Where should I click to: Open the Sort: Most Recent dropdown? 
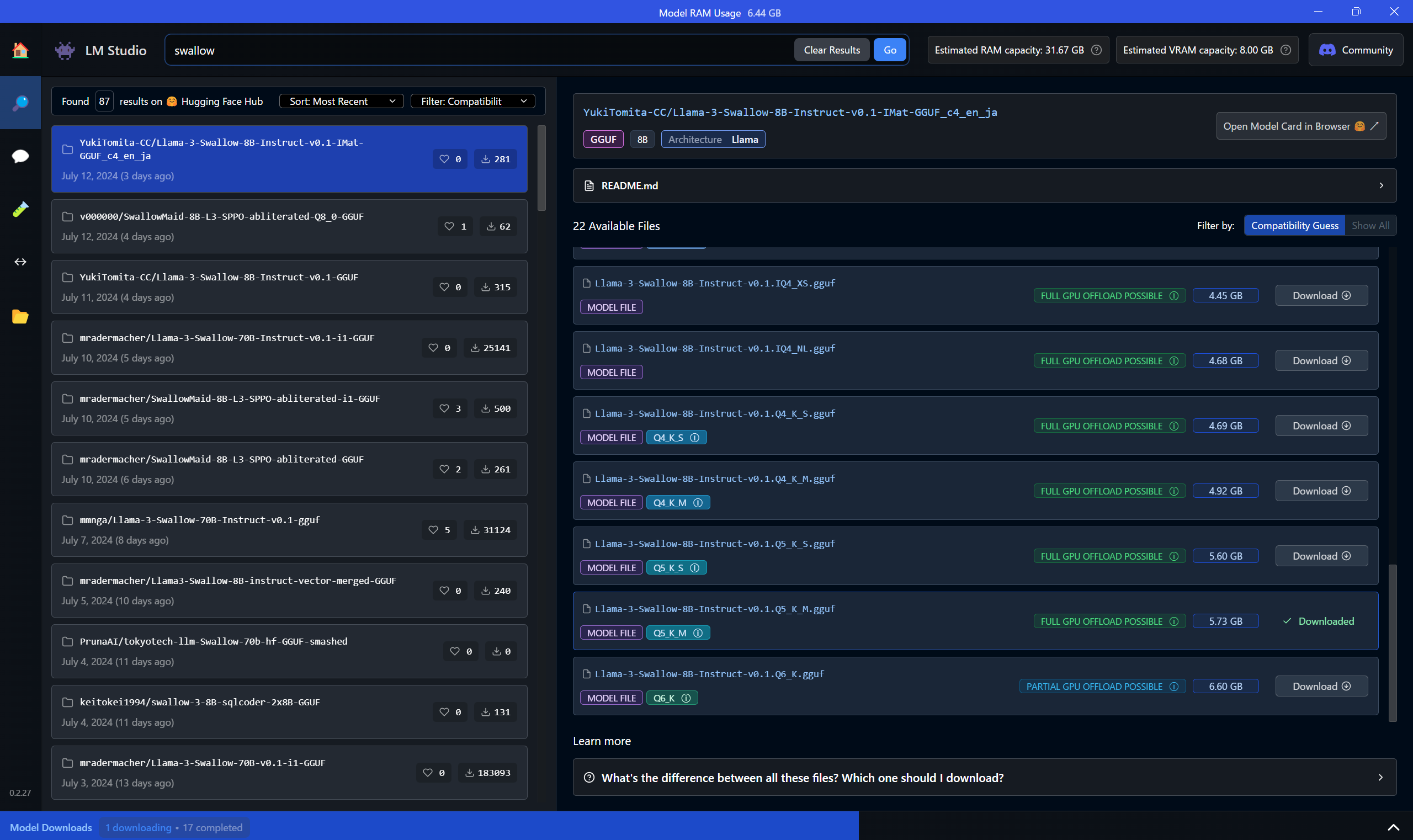[341, 102]
